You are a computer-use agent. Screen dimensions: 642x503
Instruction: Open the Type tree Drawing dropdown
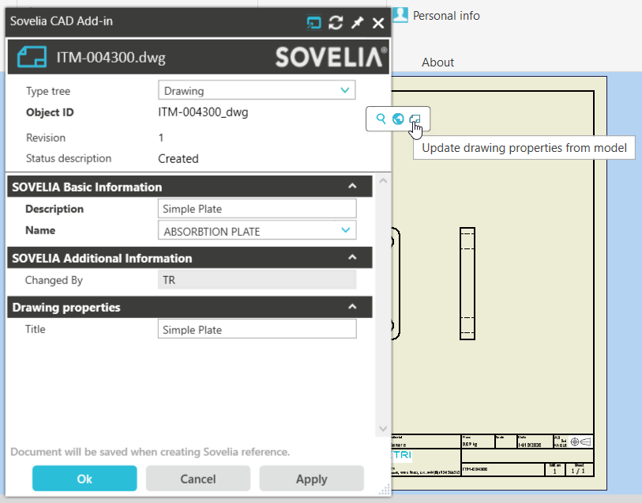click(257, 90)
